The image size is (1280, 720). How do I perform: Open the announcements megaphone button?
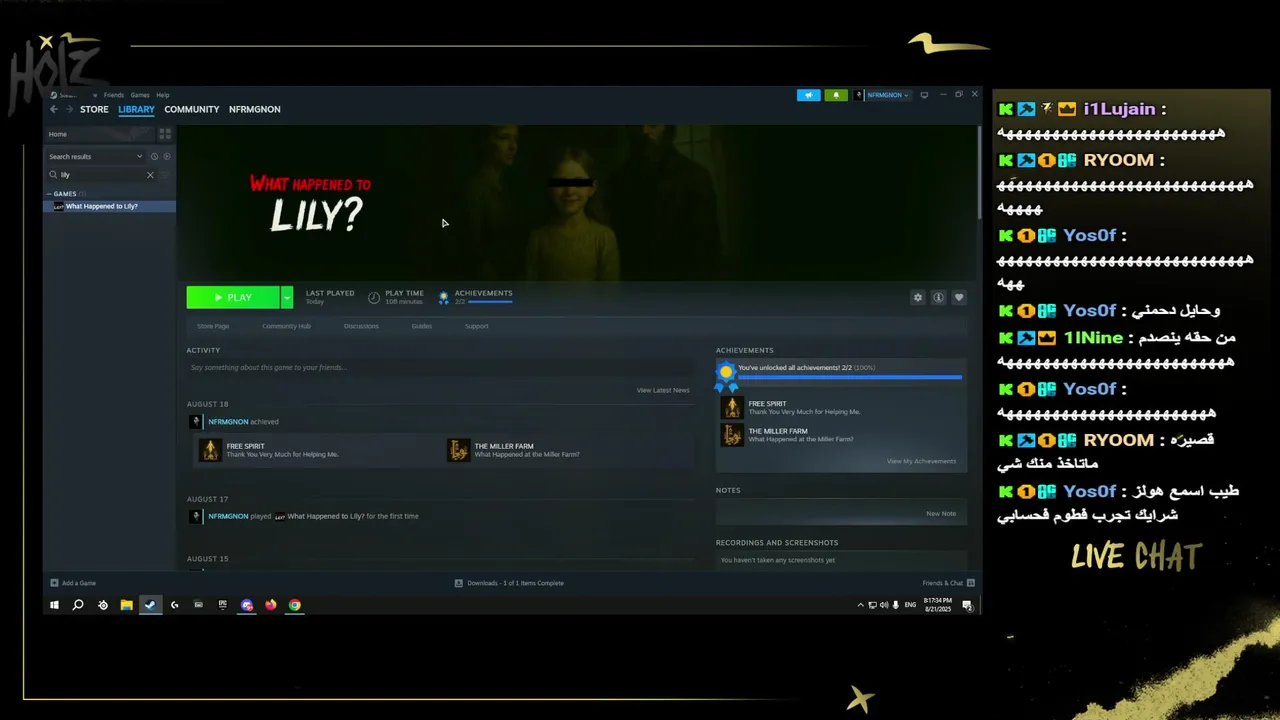[808, 95]
